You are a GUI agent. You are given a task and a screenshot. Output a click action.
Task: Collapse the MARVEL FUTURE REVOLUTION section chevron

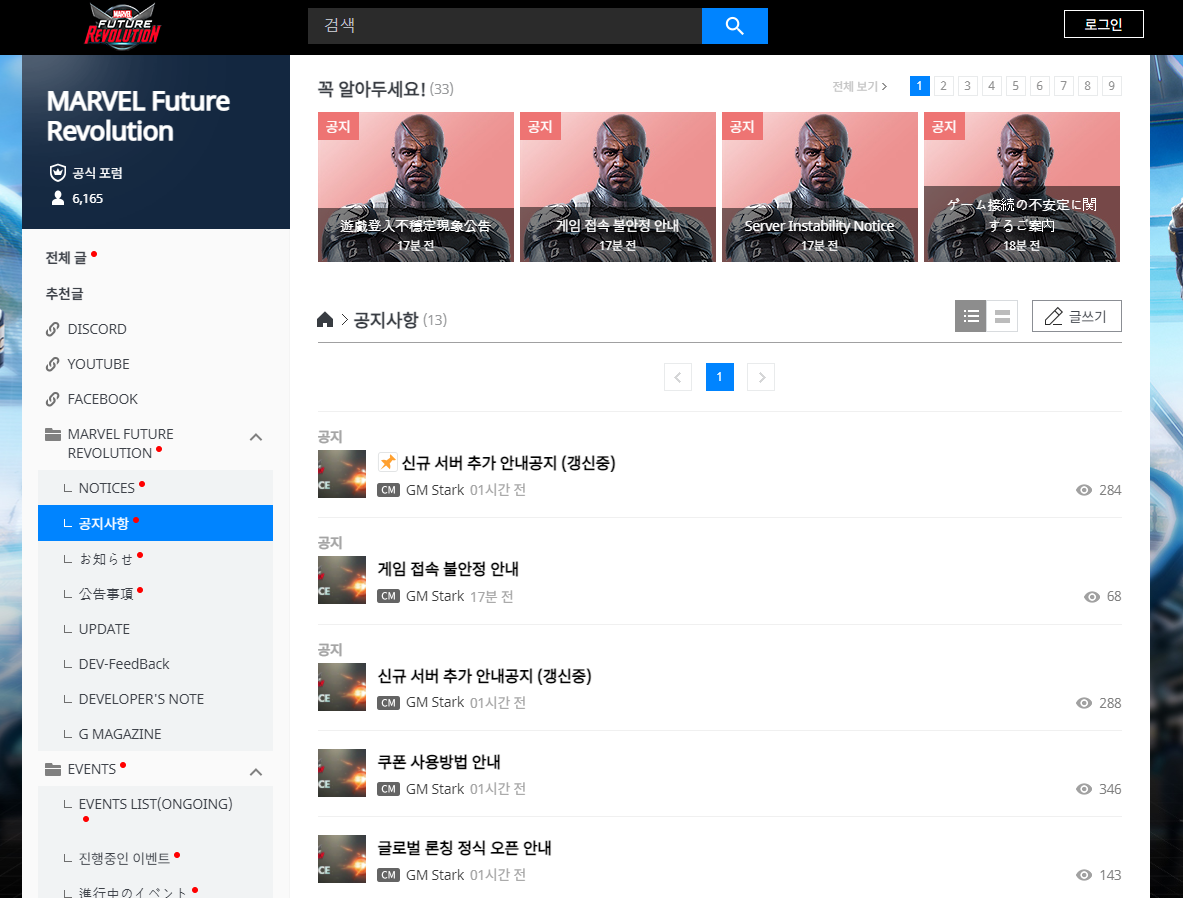click(256, 437)
